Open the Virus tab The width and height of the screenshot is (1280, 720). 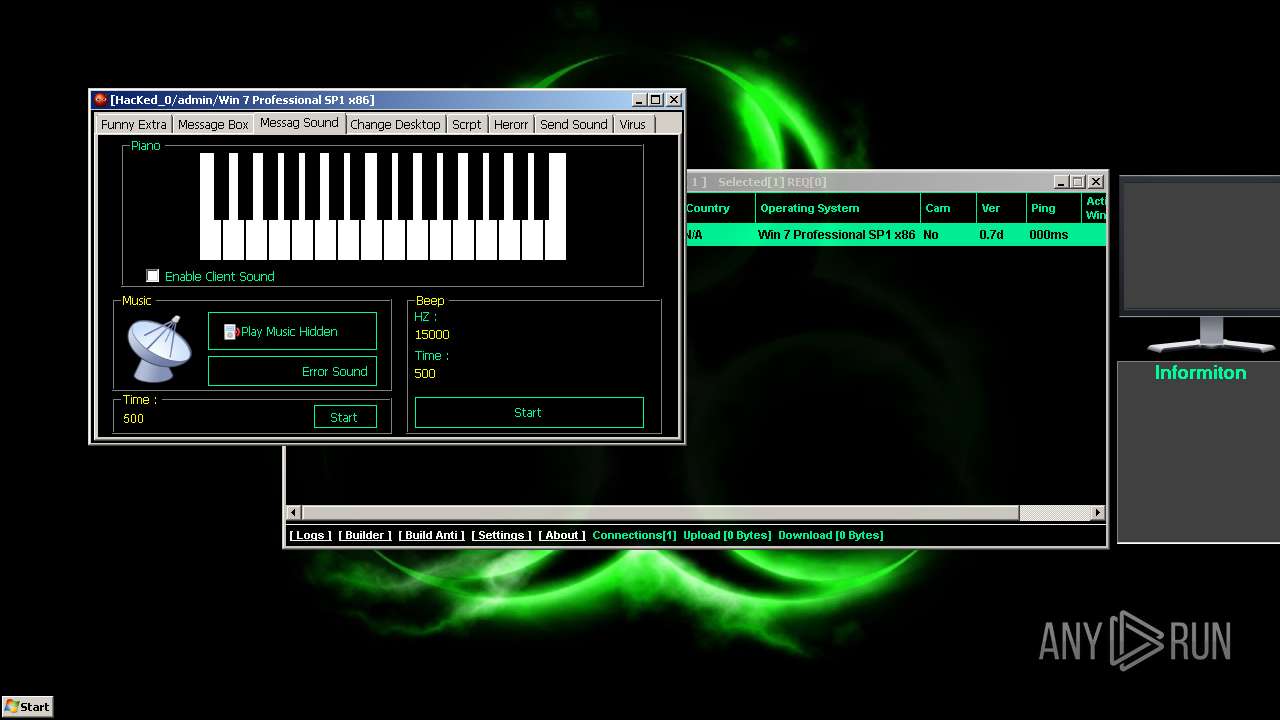(x=633, y=124)
